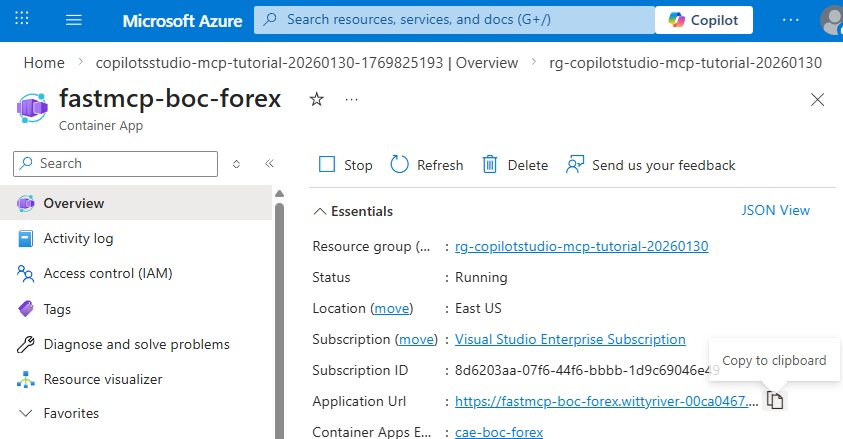Refresh the overview

click(427, 165)
